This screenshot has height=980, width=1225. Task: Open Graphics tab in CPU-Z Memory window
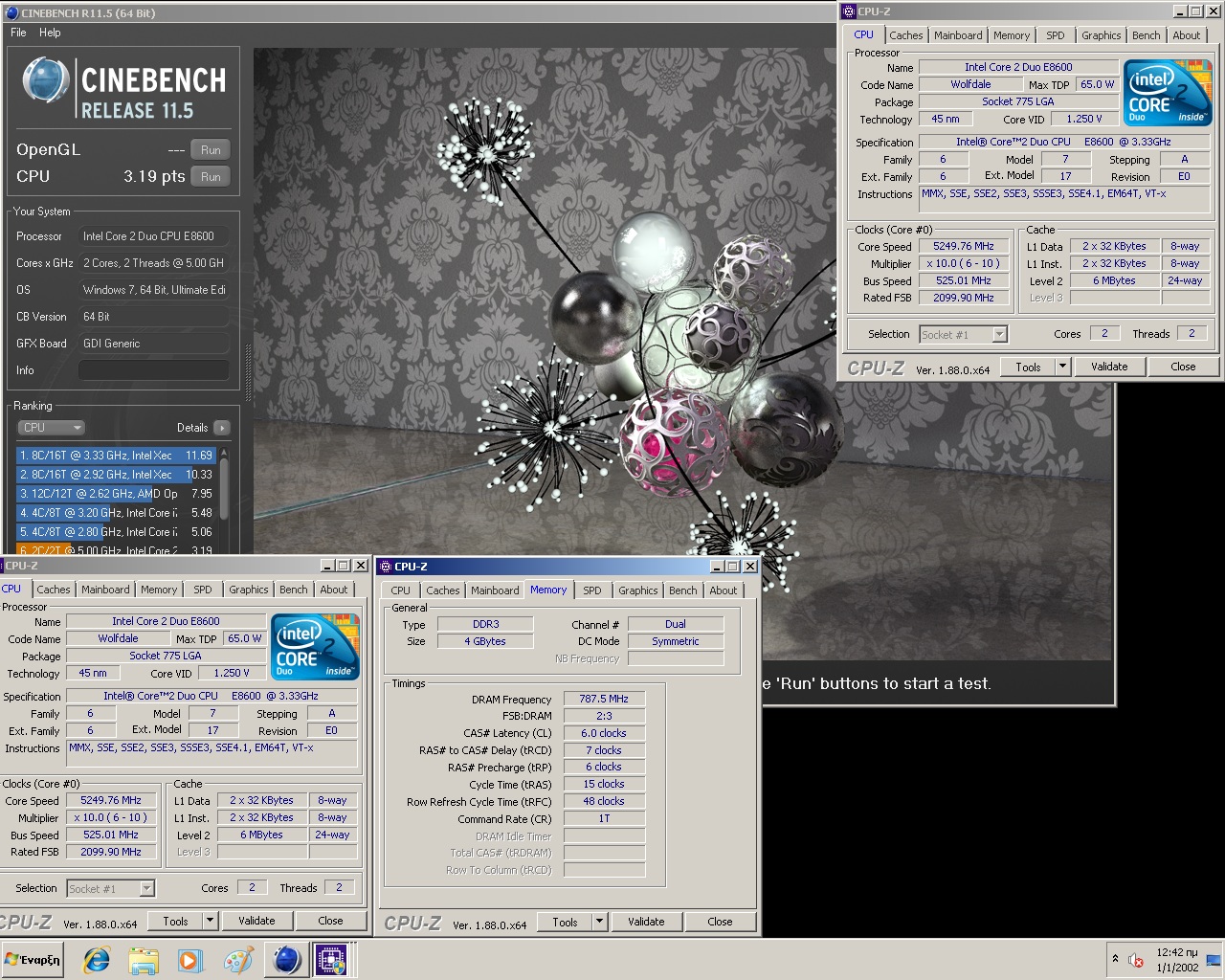coord(637,590)
